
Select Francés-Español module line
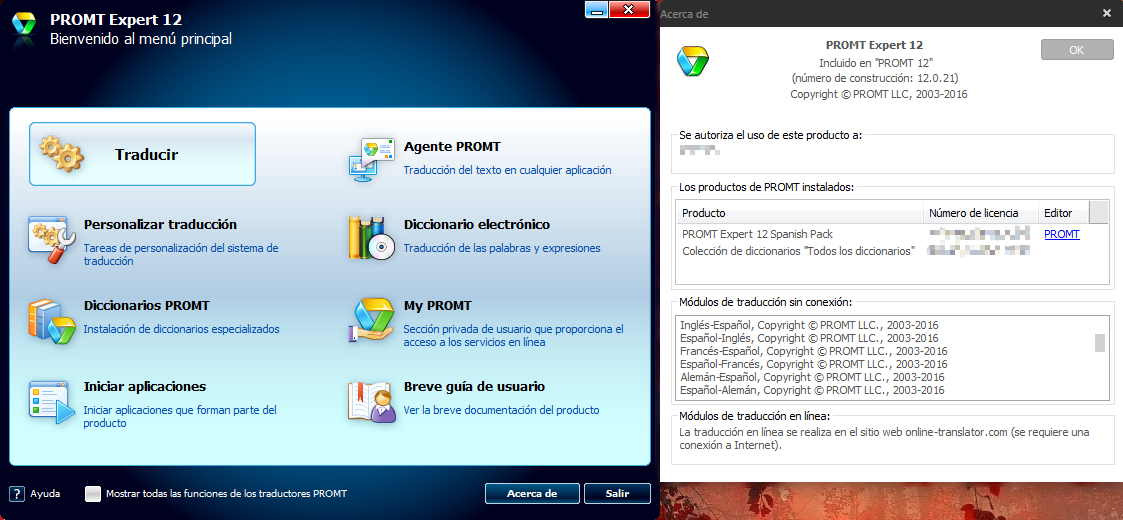click(814, 351)
